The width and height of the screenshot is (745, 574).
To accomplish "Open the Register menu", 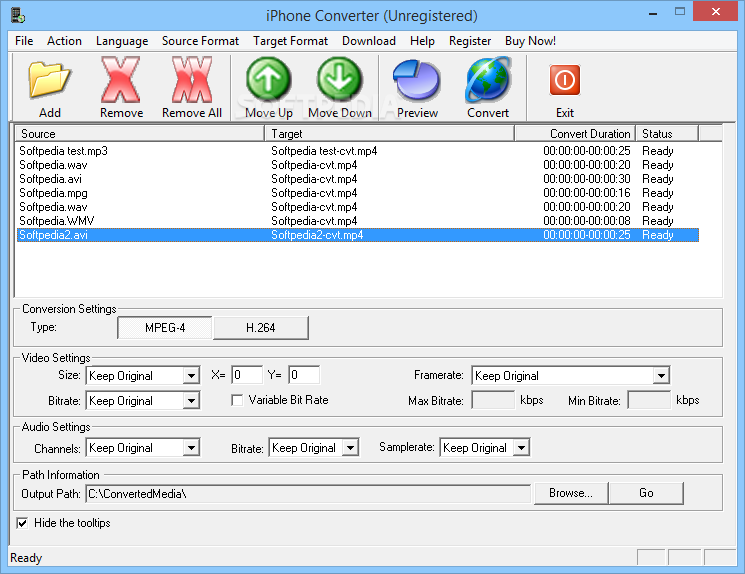I will (470, 41).
